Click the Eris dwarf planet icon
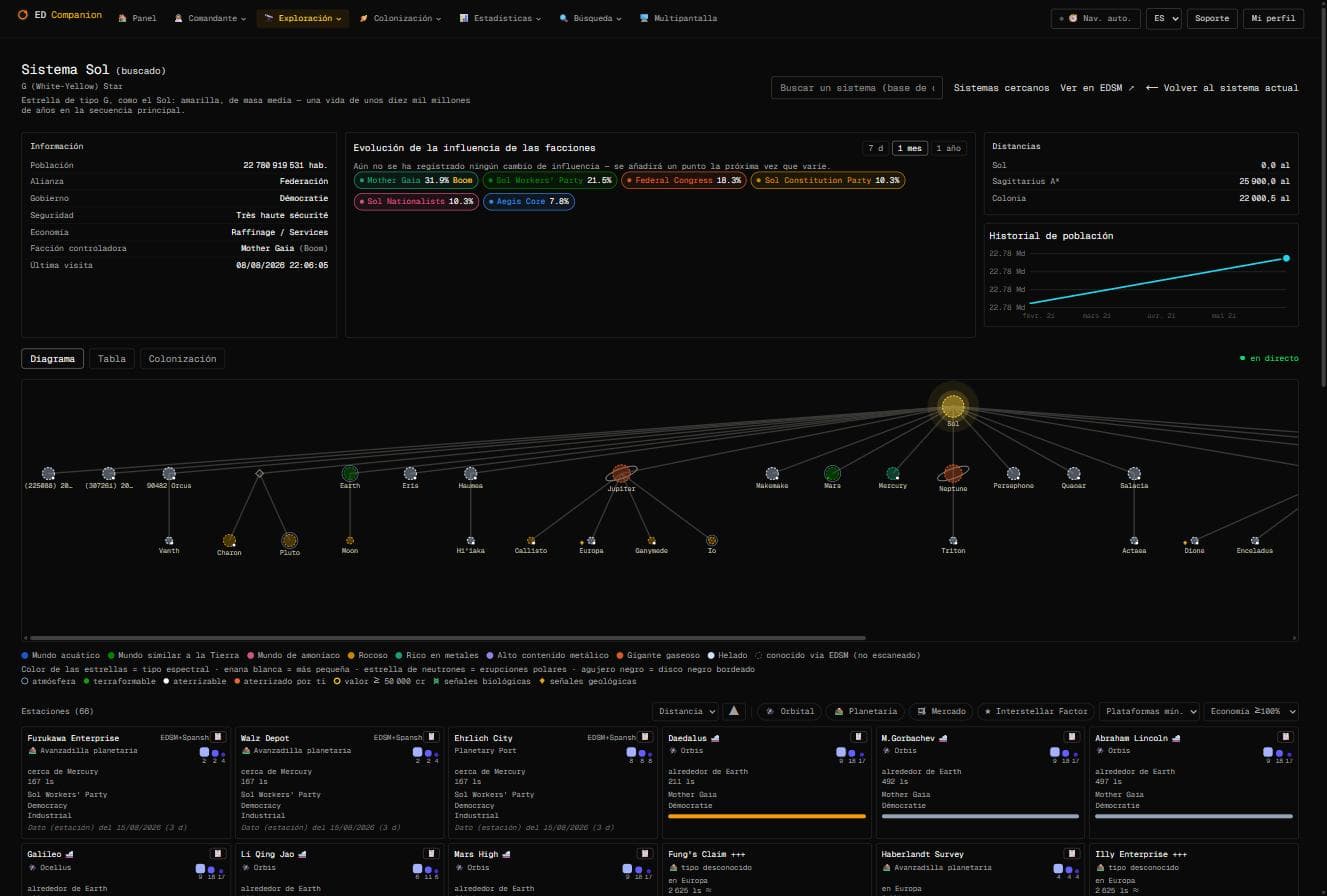This screenshot has width=1327, height=896. pyautogui.click(x=410, y=473)
